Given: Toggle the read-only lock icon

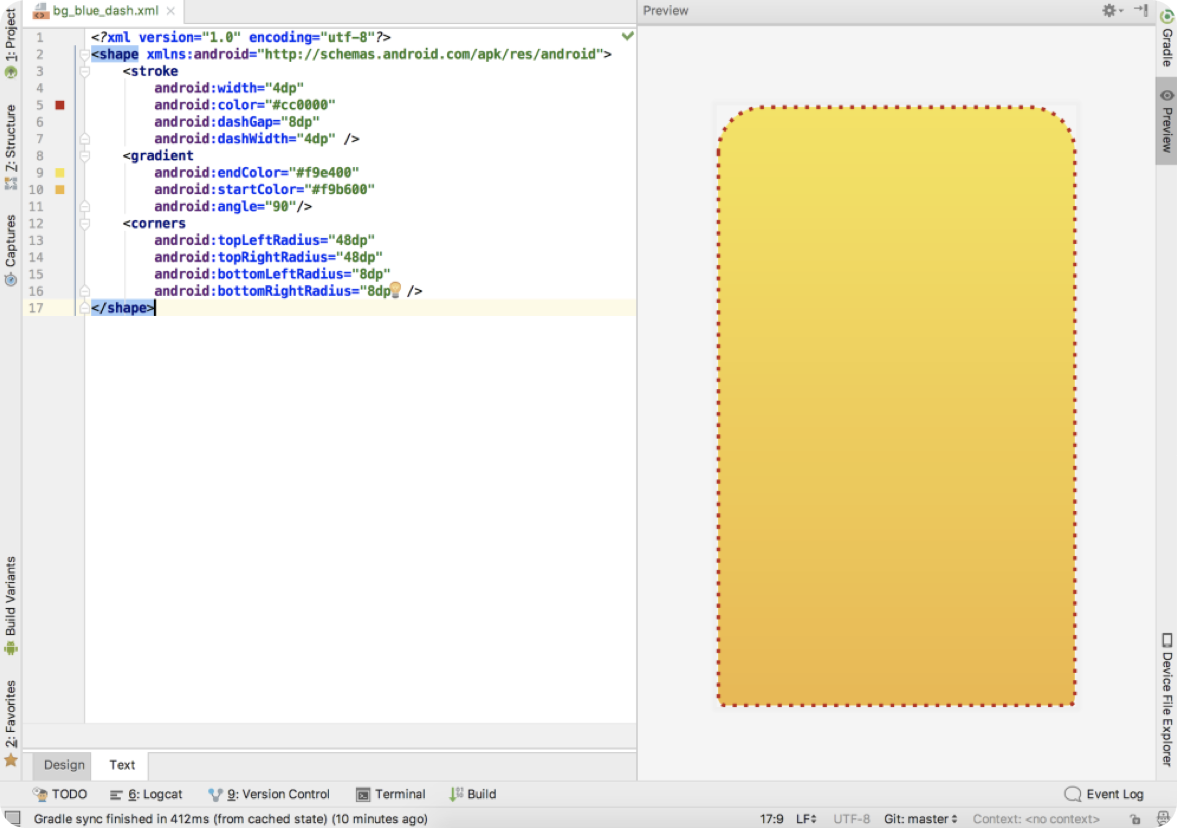Looking at the screenshot, I should [x=1135, y=819].
